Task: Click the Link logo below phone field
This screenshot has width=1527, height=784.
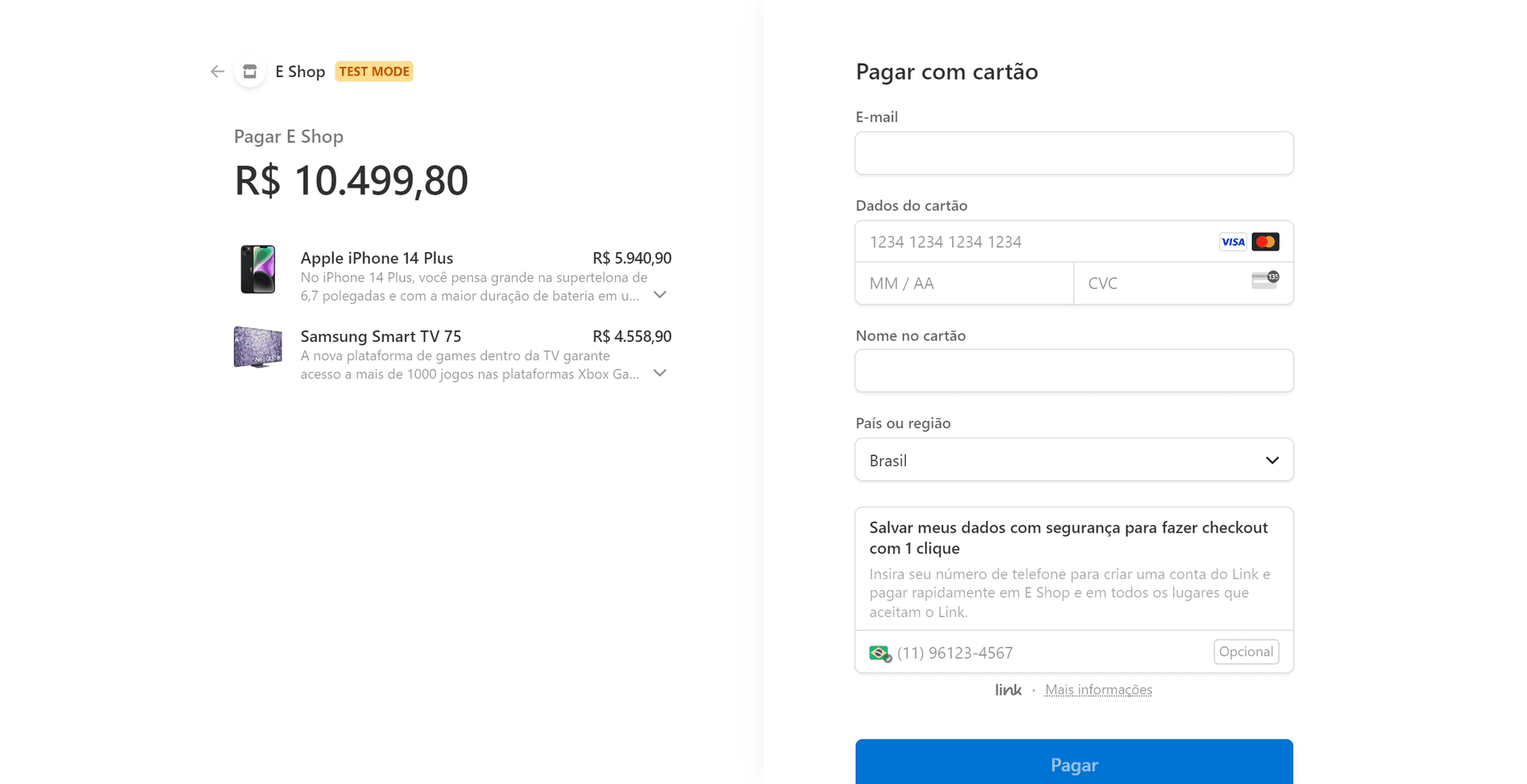Action: pyautogui.click(x=1008, y=689)
